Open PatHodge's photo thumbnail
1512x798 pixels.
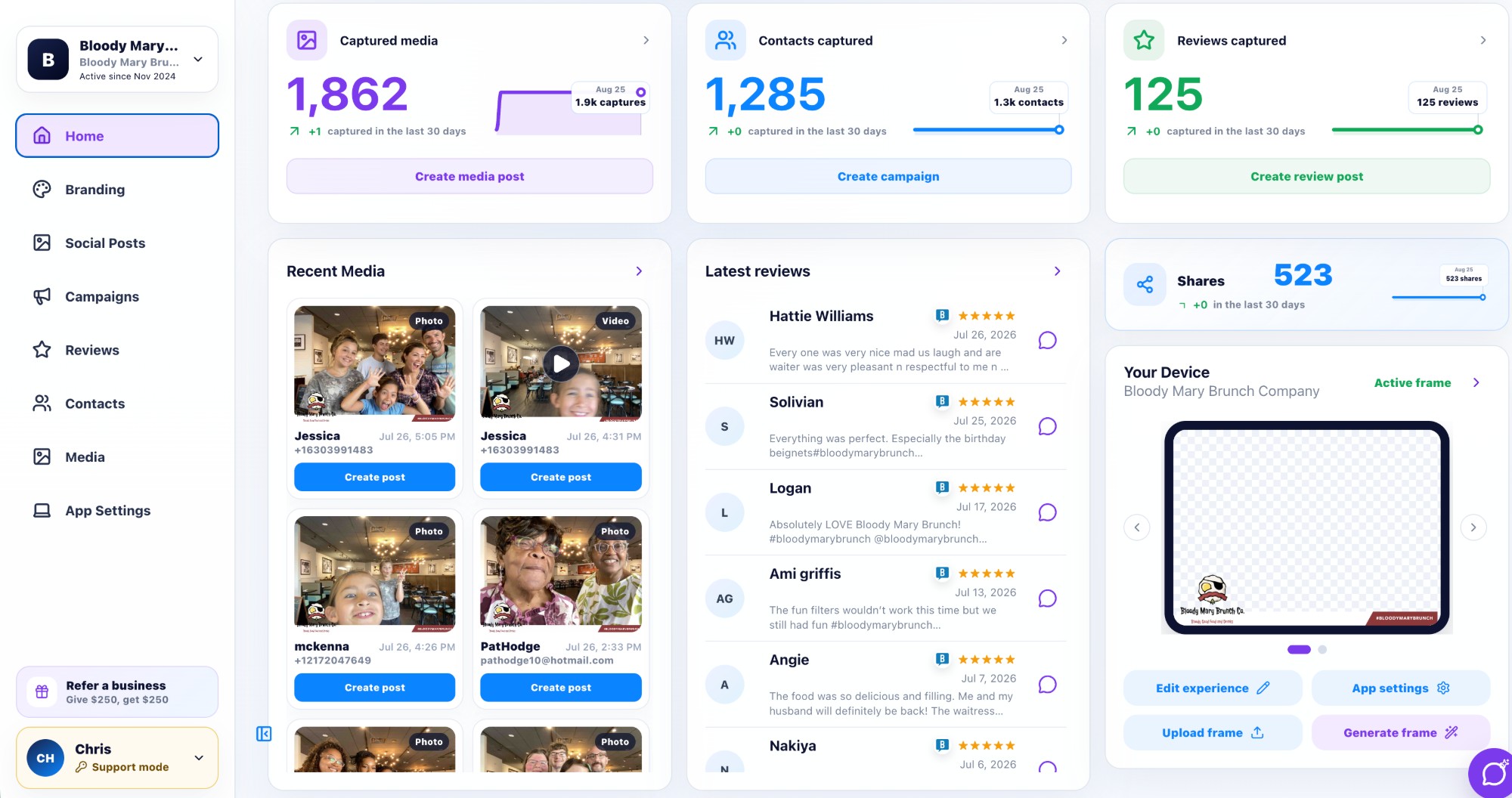[561, 574]
